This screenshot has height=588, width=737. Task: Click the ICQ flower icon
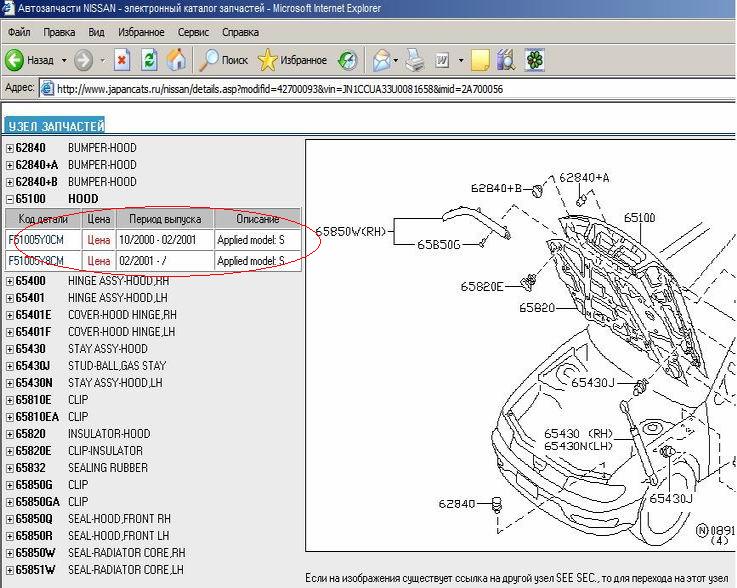tap(535, 60)
